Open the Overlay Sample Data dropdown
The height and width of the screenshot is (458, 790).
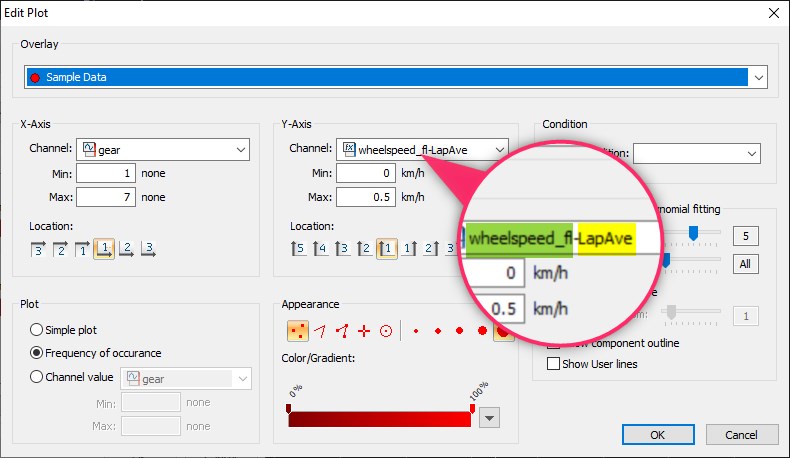[758, 77]
